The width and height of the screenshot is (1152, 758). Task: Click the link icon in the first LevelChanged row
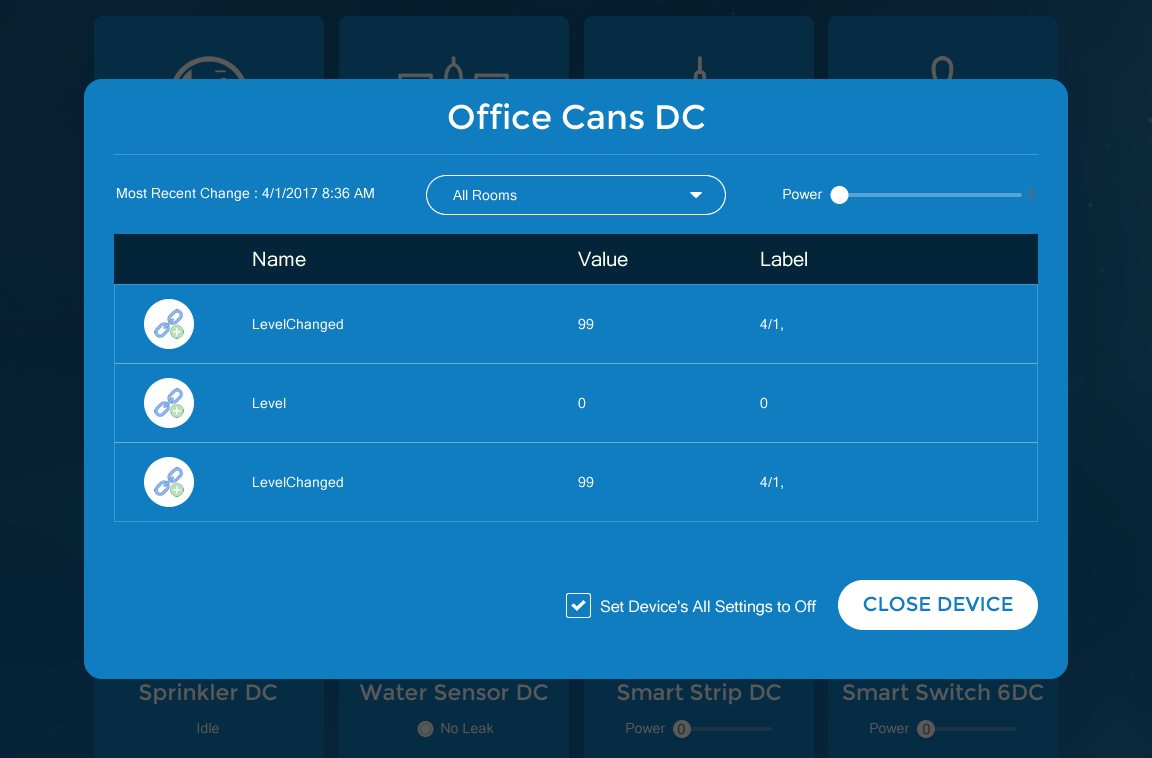169,324
